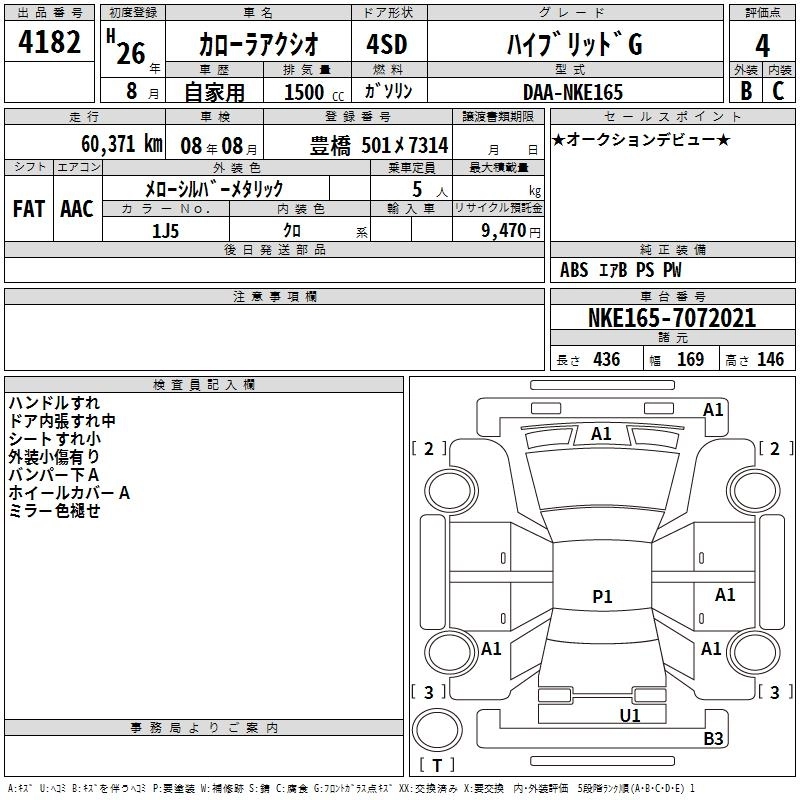This screenshot has height=800, width=800.
Task: Click the seating capacity 5 人
Action: [429, 190]
